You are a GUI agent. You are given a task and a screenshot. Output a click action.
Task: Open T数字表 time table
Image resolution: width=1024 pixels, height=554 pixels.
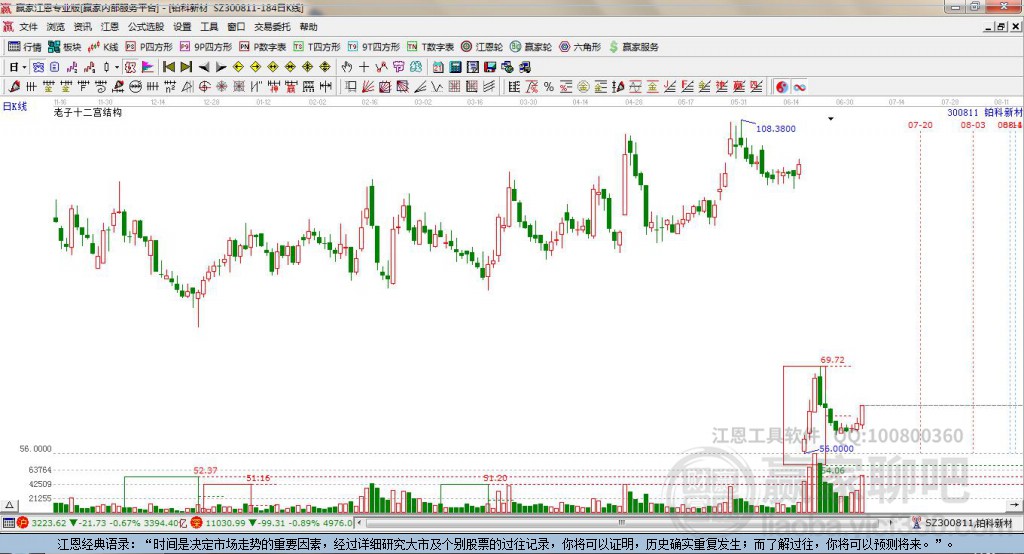[x=430, y=46]
